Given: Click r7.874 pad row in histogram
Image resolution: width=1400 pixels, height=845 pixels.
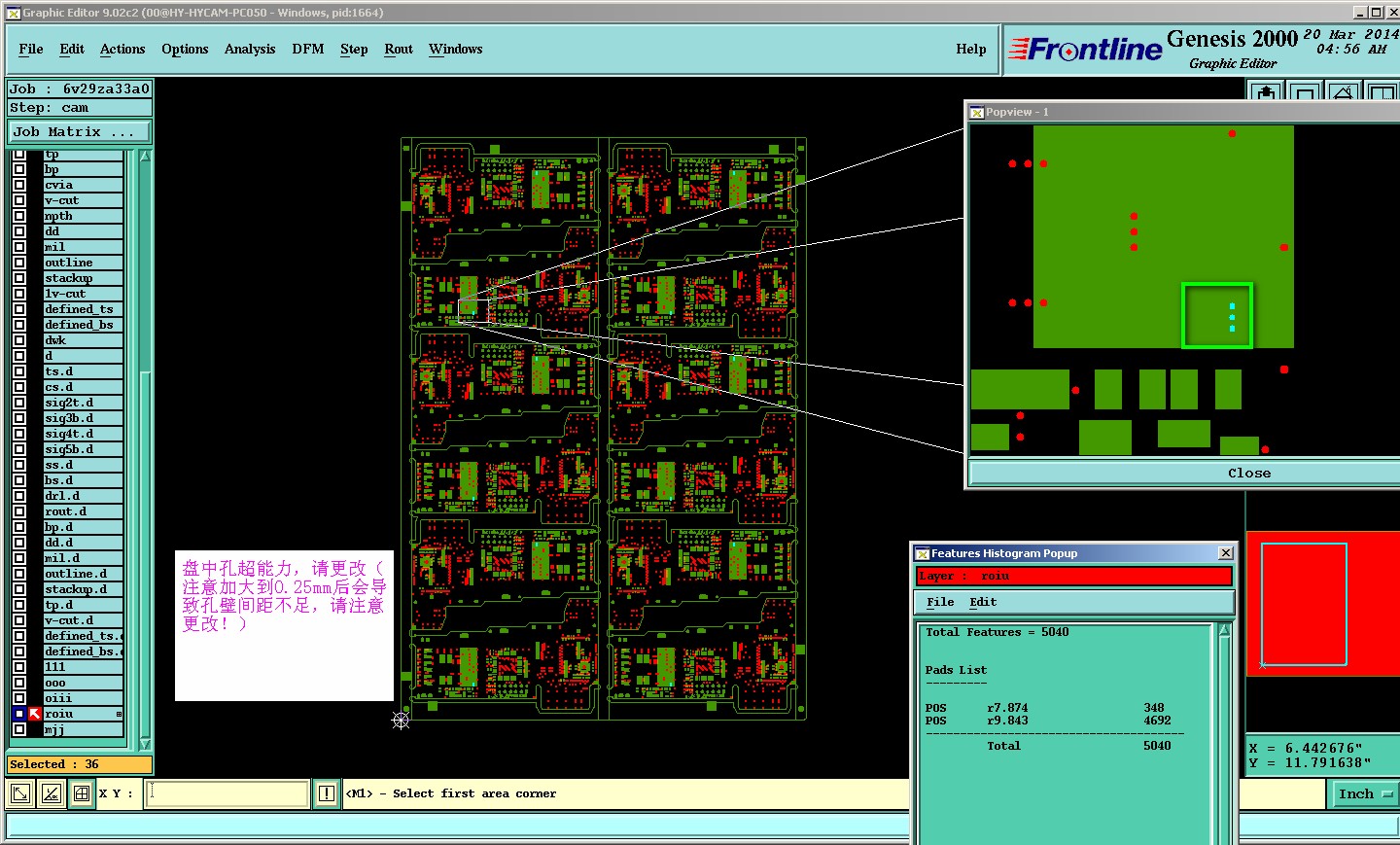Looking at the screenshot, I should point(1045,708).
